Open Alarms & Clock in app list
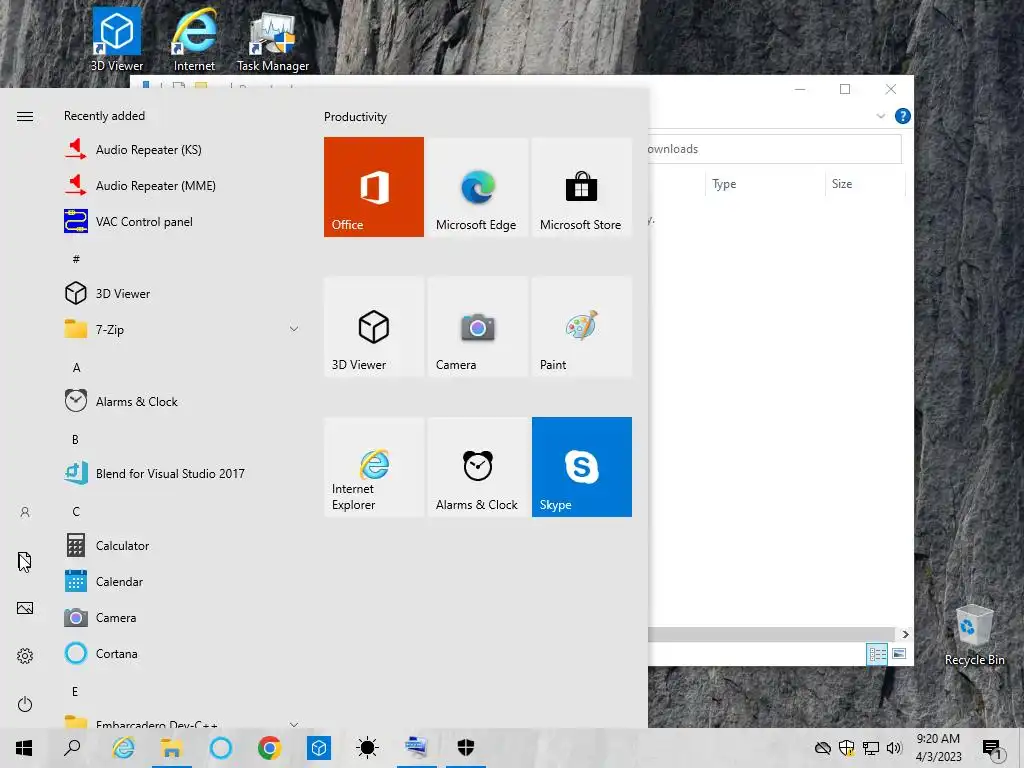Viewport: 1024px width, 768px height. coord(183,401)
